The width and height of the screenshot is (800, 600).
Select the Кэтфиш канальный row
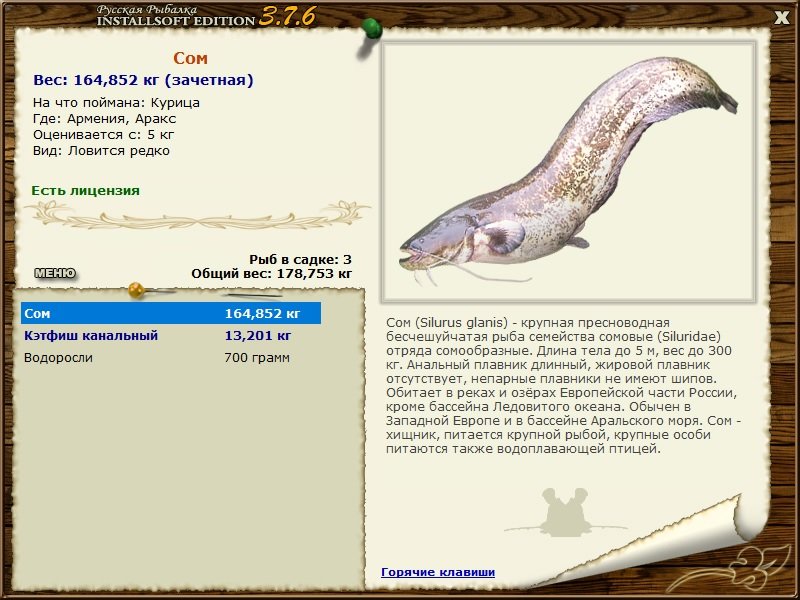tap(171, 335)
